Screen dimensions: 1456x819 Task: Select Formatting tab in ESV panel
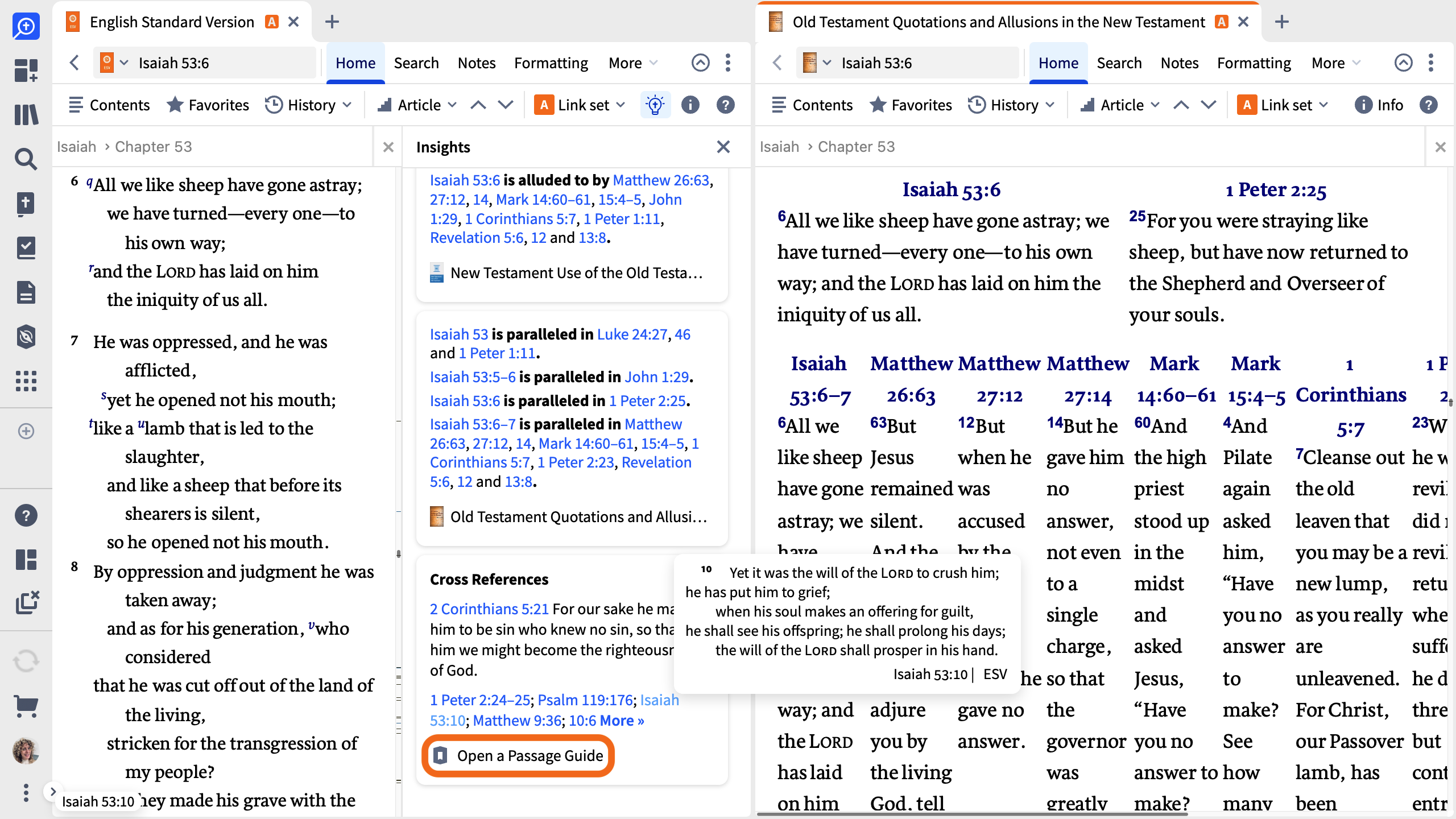[x=551, y=63]
